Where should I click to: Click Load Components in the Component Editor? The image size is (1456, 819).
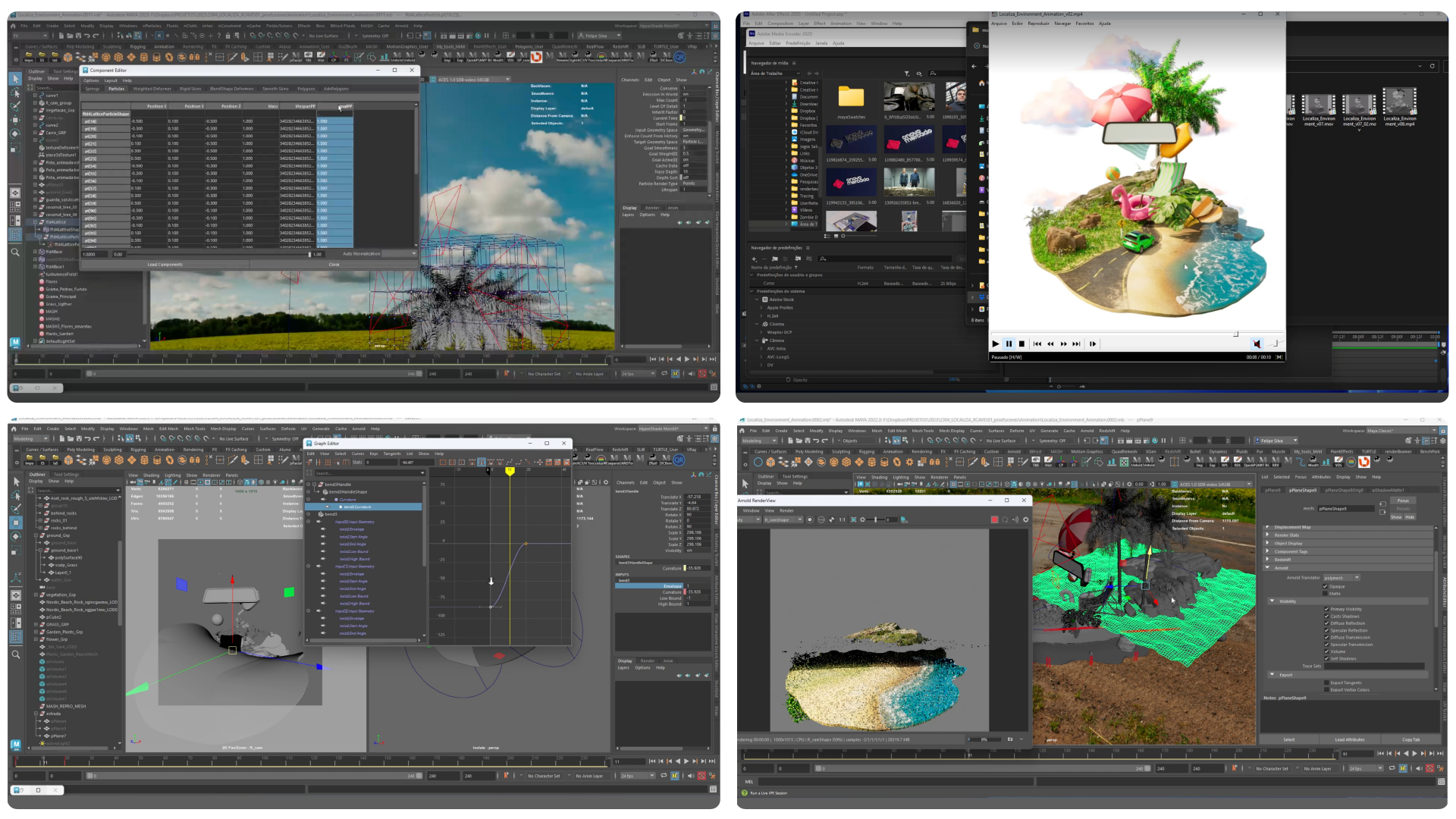pos(165,265)
